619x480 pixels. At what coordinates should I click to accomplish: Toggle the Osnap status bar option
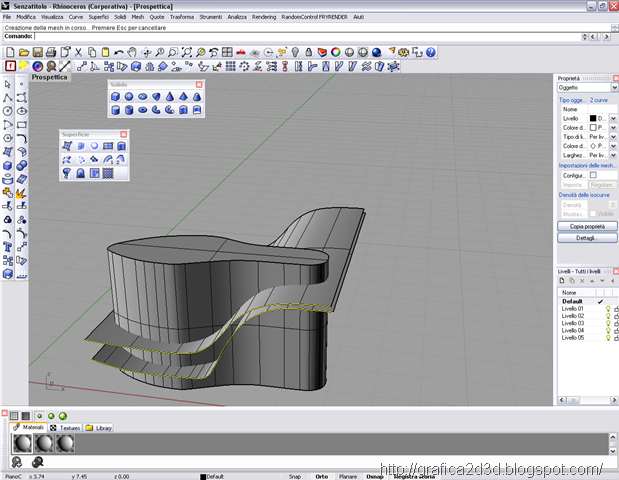[374, 476]
